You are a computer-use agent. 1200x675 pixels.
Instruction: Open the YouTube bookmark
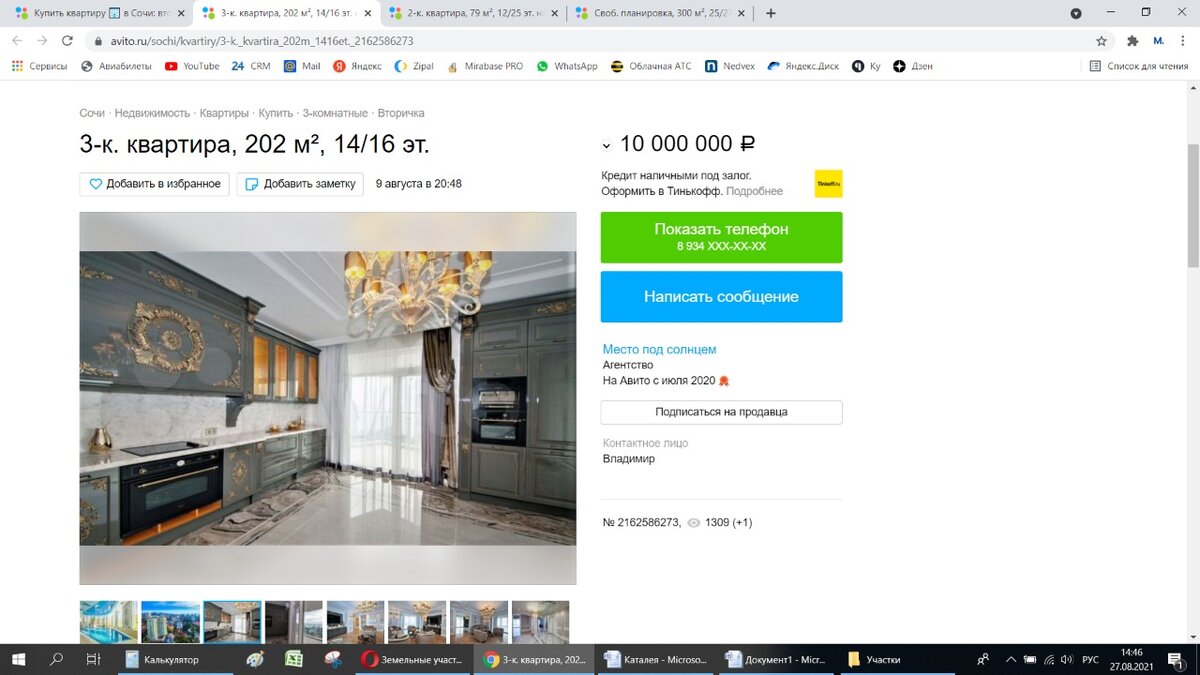[x=192, y=66]
